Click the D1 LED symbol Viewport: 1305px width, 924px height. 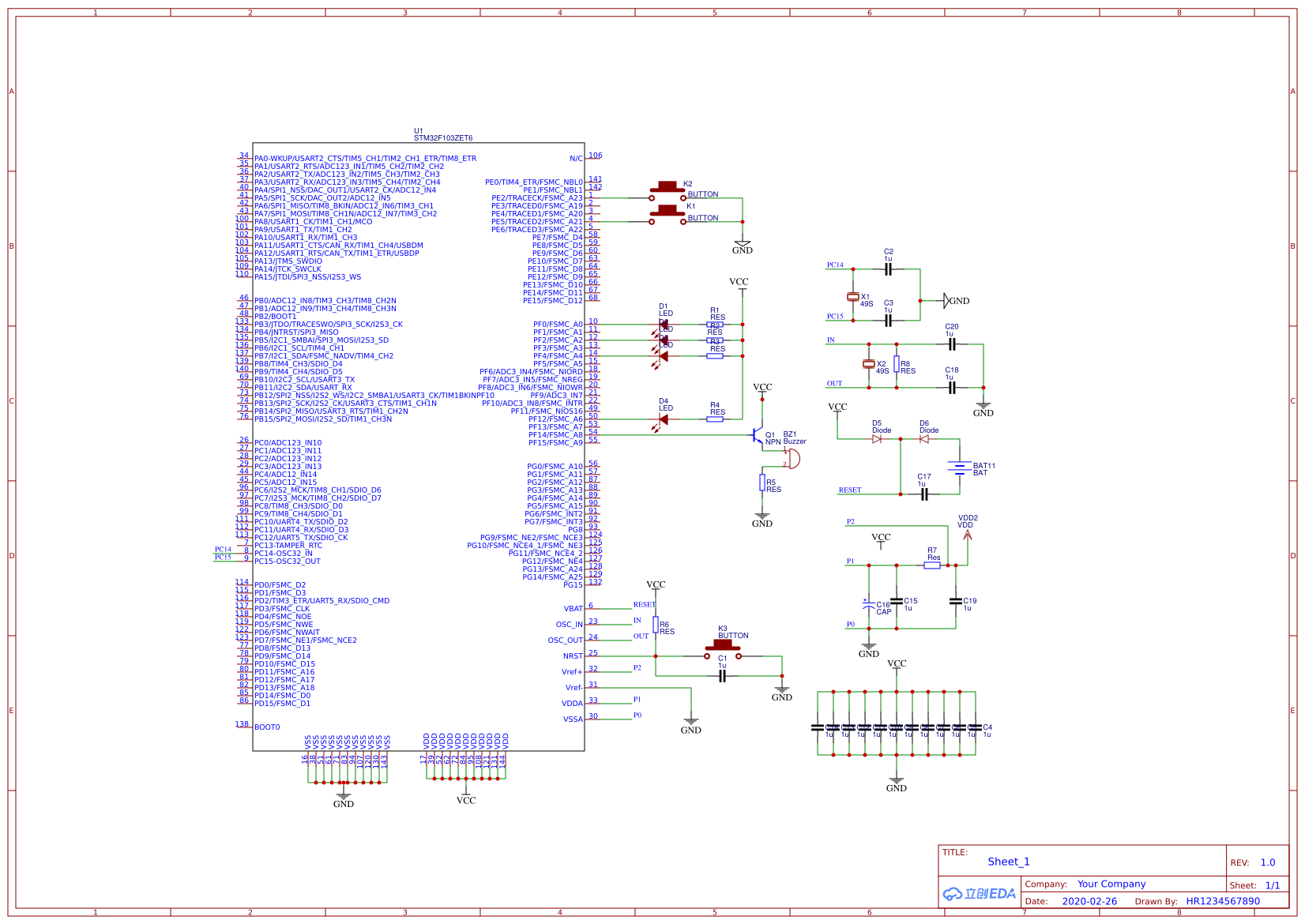tap(663, 325)
